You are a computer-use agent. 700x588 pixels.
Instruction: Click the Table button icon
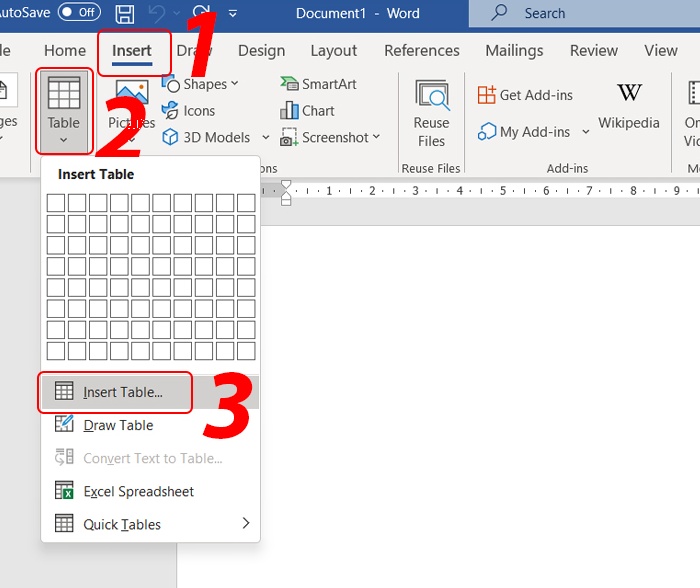64,93
